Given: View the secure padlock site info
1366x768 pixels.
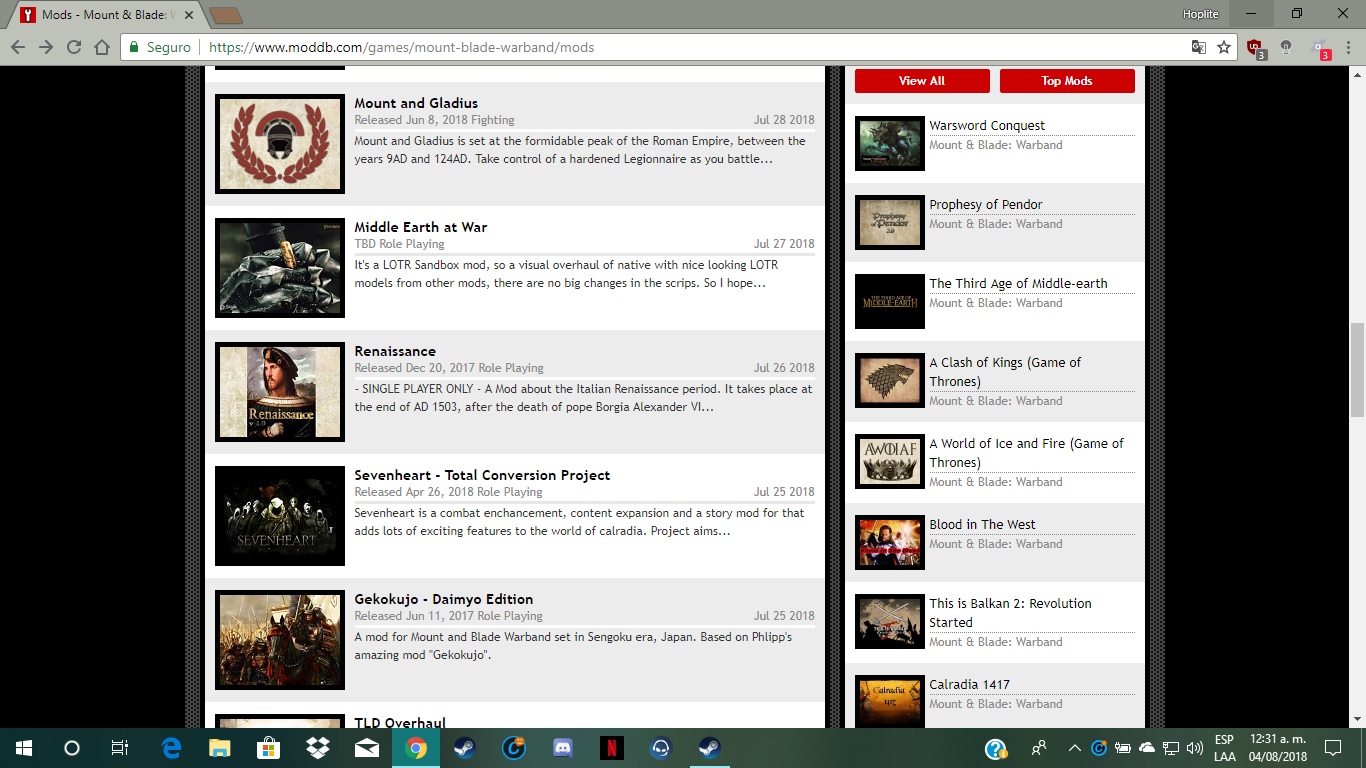Looking at the screenshot, I should 134,47.
